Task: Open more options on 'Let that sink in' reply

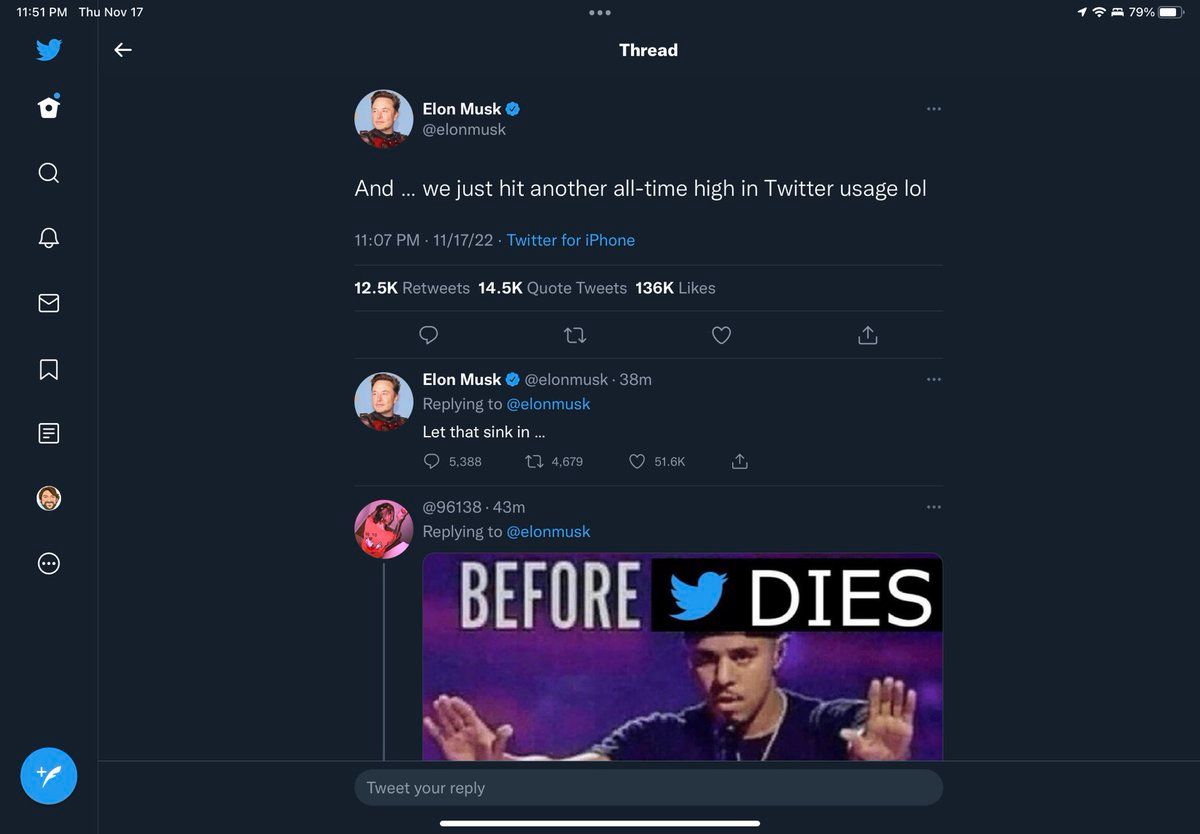Action: click(x=933, y=380)
